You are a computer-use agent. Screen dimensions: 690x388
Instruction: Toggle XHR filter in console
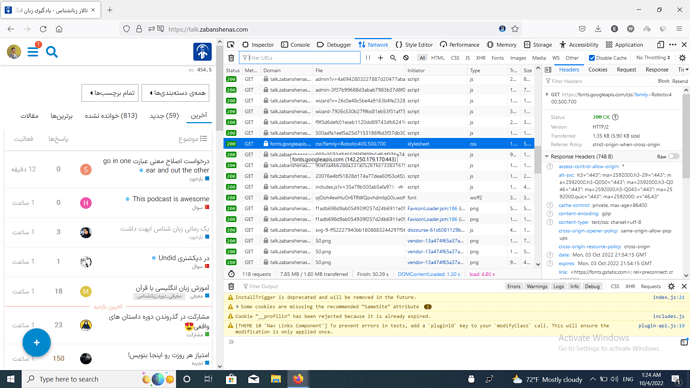[630, 286]
